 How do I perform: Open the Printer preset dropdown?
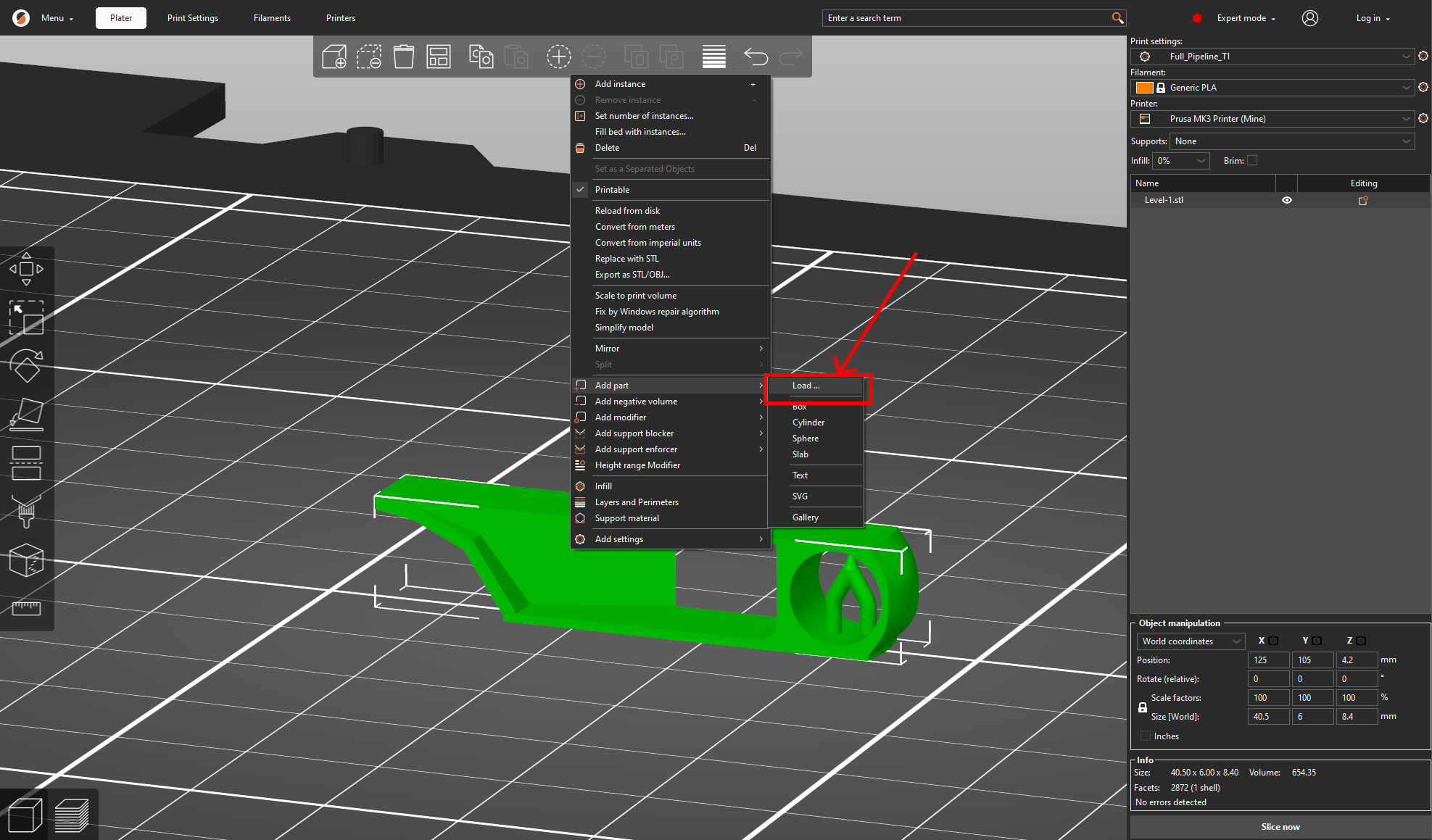[1272, 119]
